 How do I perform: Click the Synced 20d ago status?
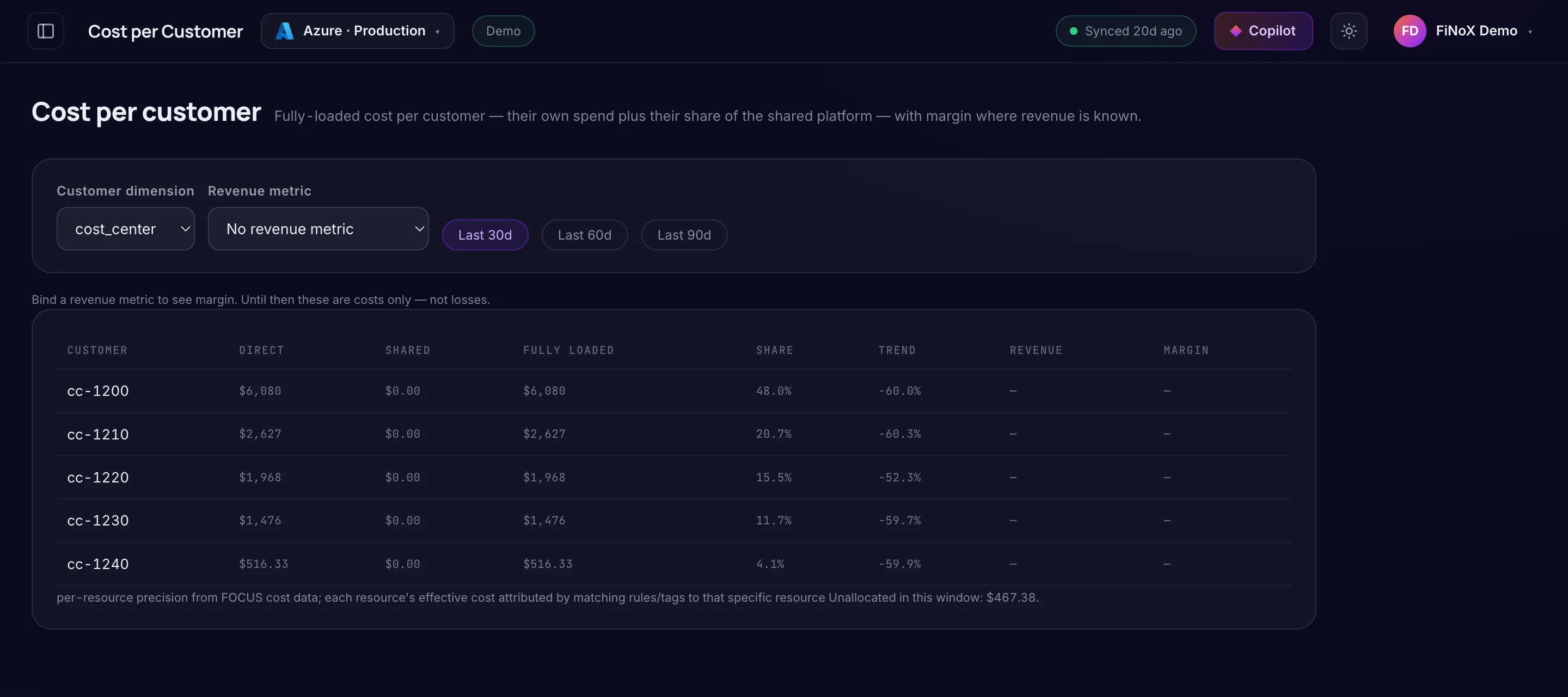click(1125, 31)
